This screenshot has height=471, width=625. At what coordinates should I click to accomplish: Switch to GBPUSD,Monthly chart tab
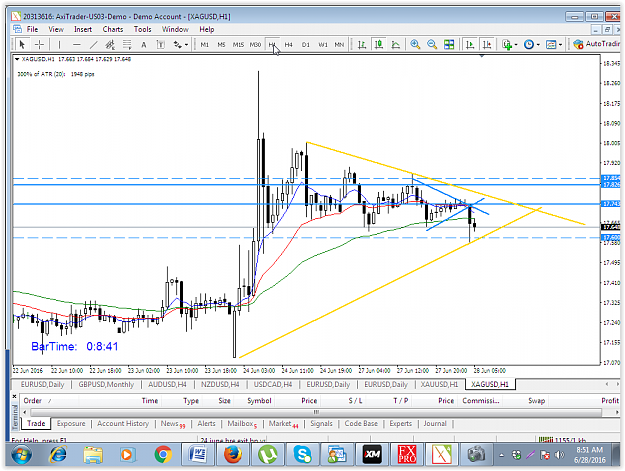click(106, 384)
